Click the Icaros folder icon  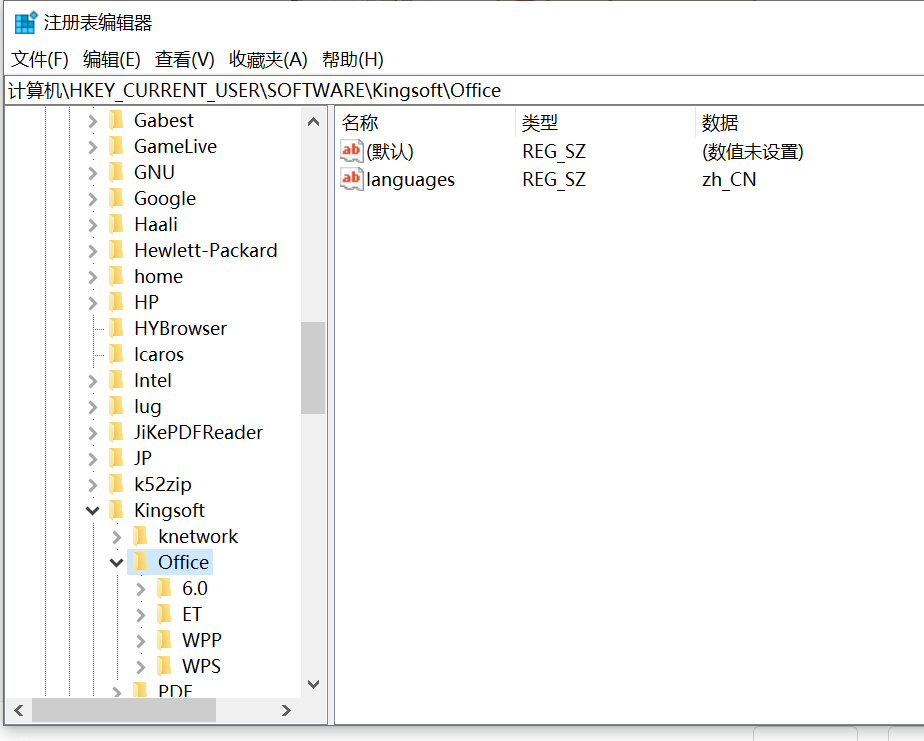click(x=117, y=354)
